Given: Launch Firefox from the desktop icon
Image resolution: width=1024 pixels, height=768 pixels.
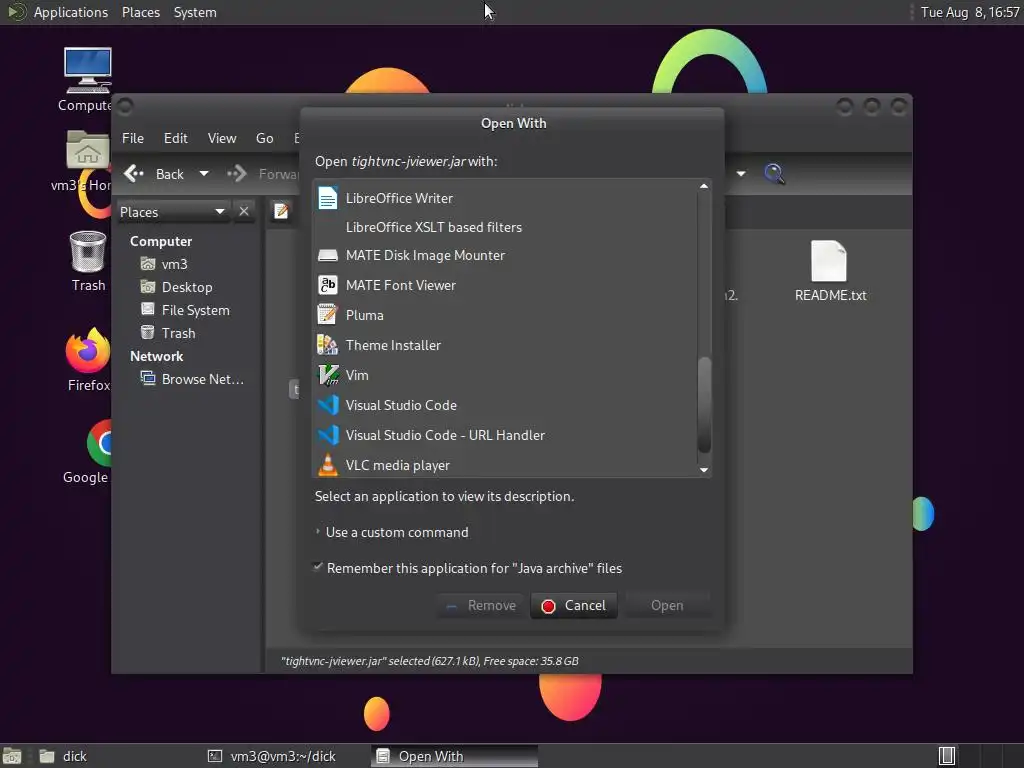Looking at the screenshot, I should click(x=88, y=351).
